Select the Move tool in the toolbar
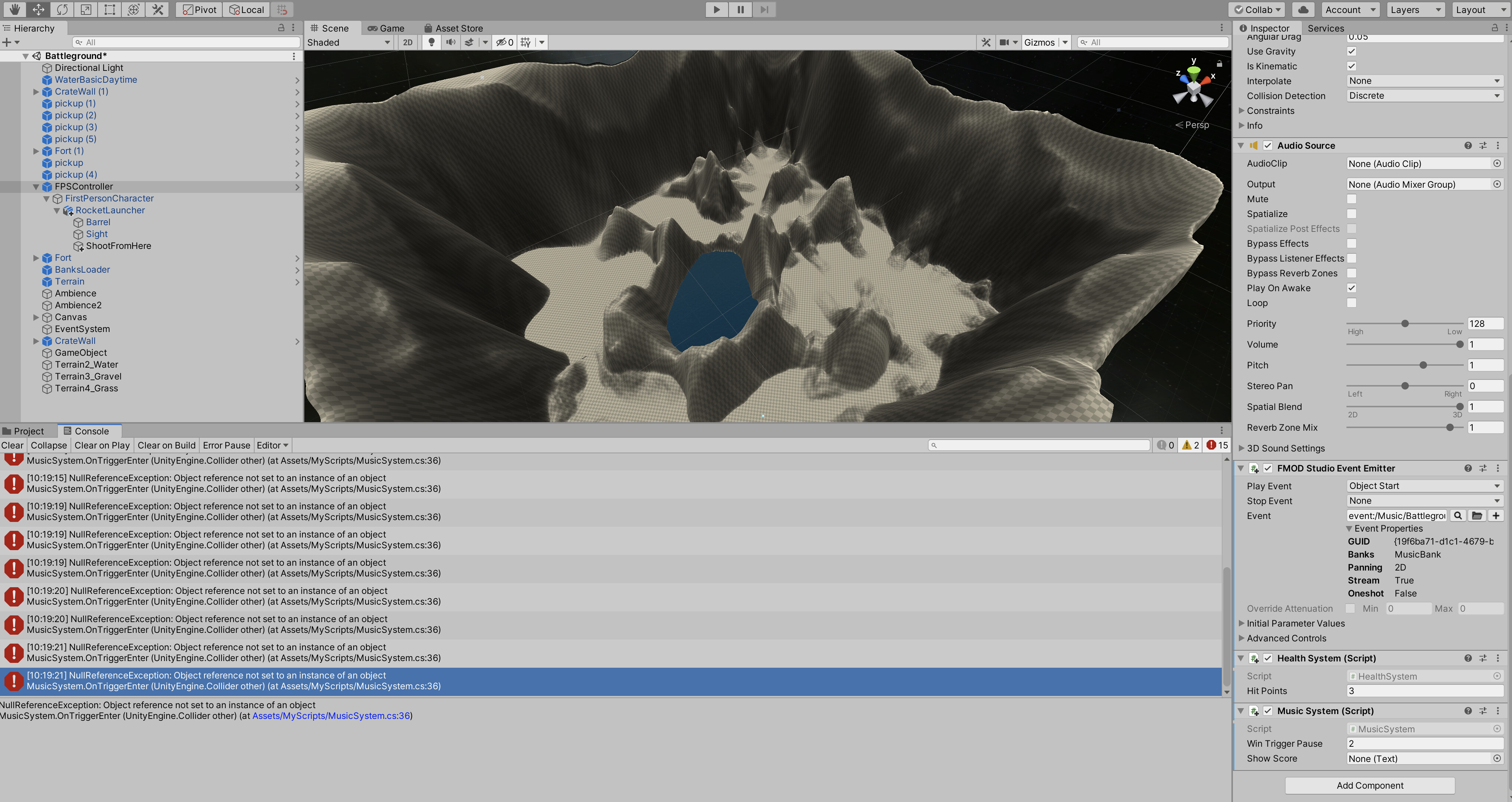 click(x=37, y=9)
